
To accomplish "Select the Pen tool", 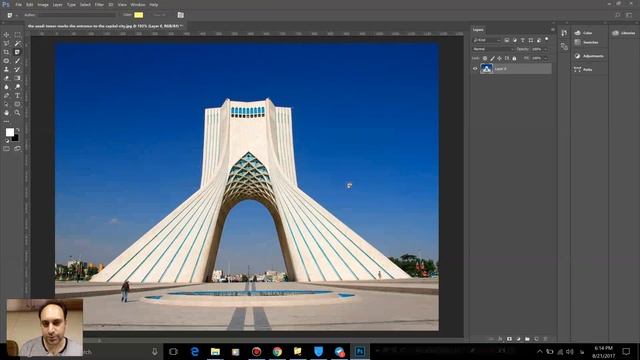I will (6, 95).
